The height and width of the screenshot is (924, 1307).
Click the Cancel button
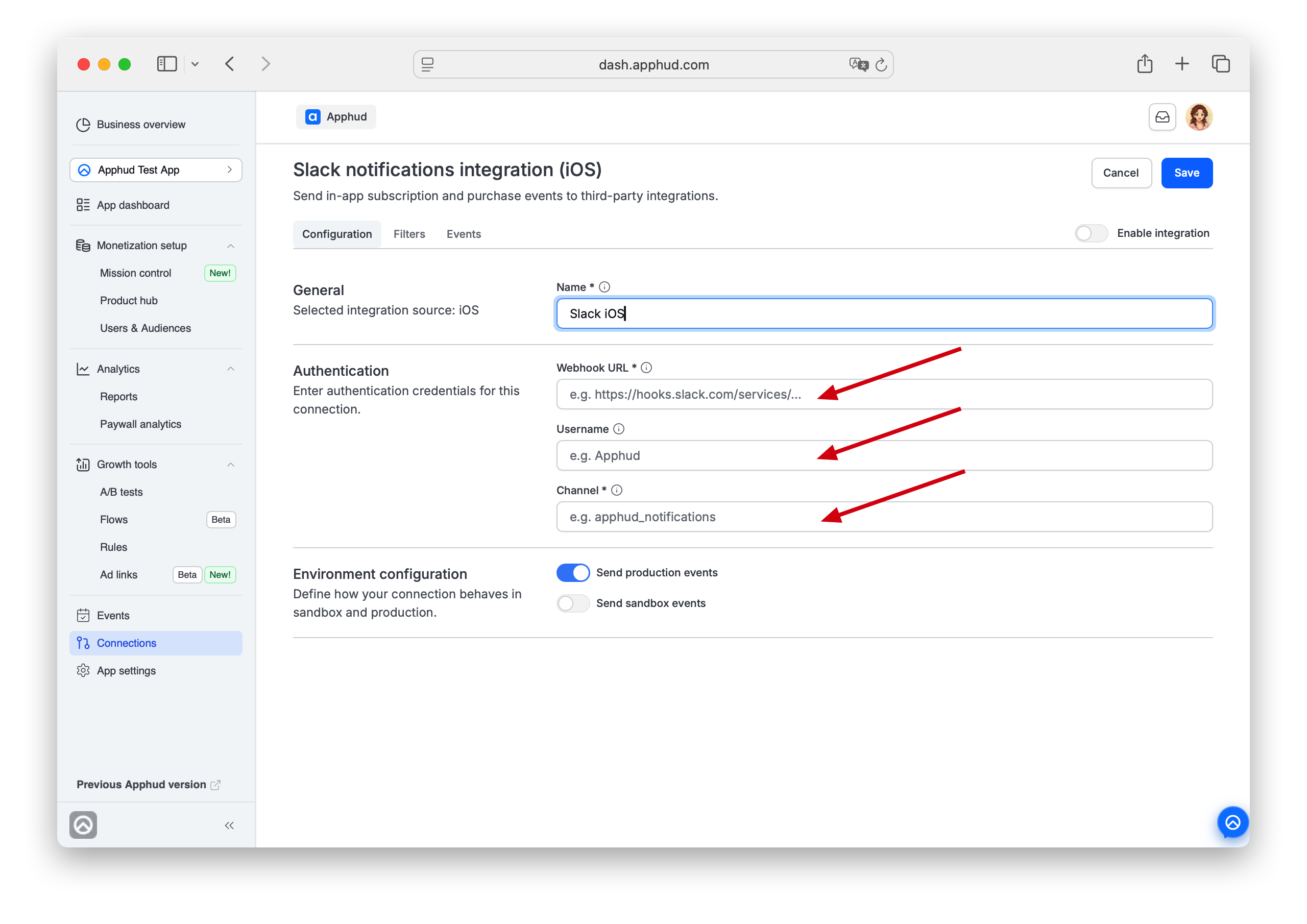[1121, 173]
